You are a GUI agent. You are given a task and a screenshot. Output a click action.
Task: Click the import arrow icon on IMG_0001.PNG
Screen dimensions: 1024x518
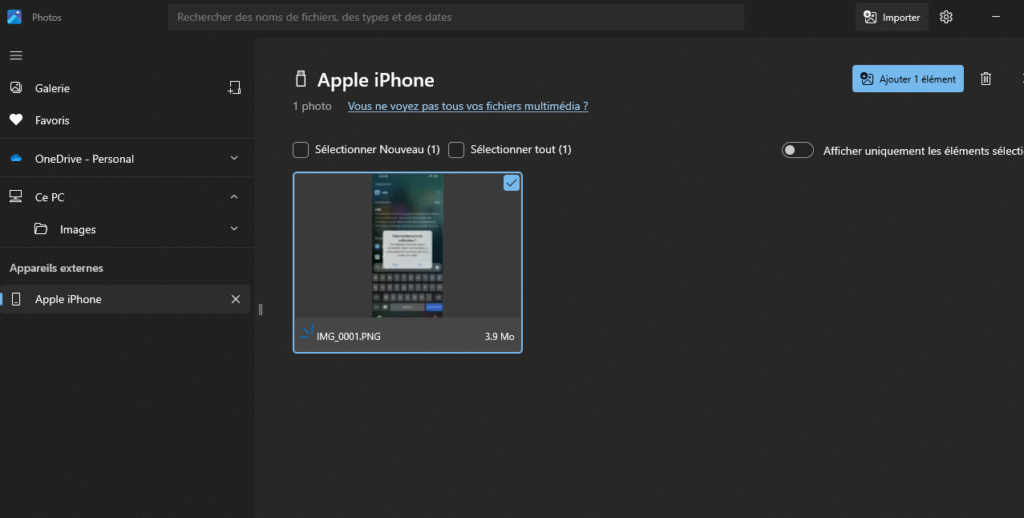click(306, 332)
